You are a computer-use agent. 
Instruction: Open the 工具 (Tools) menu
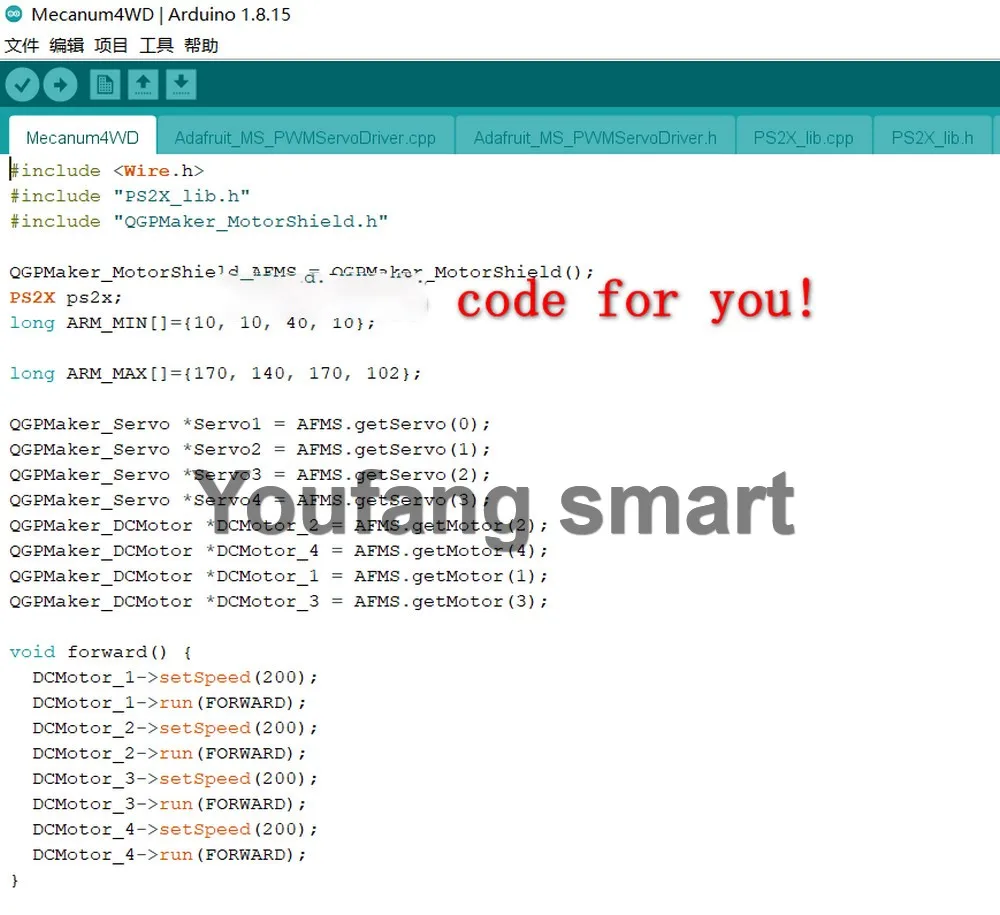point(156,45)
